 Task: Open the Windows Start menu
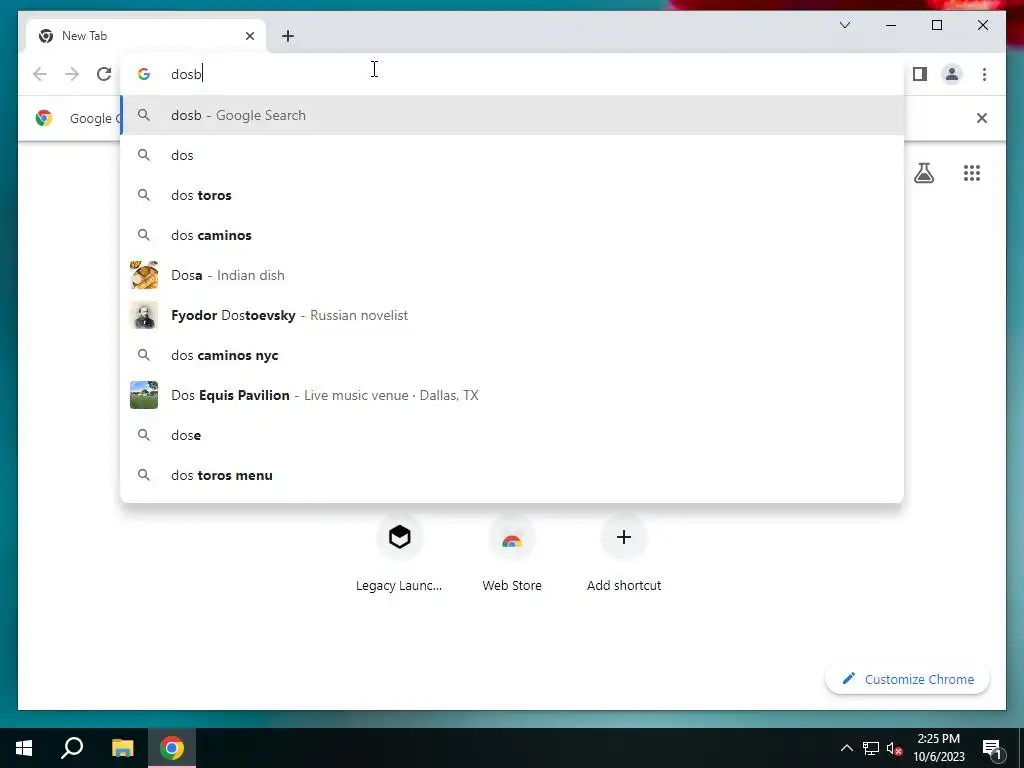click(x=24, y=748)
